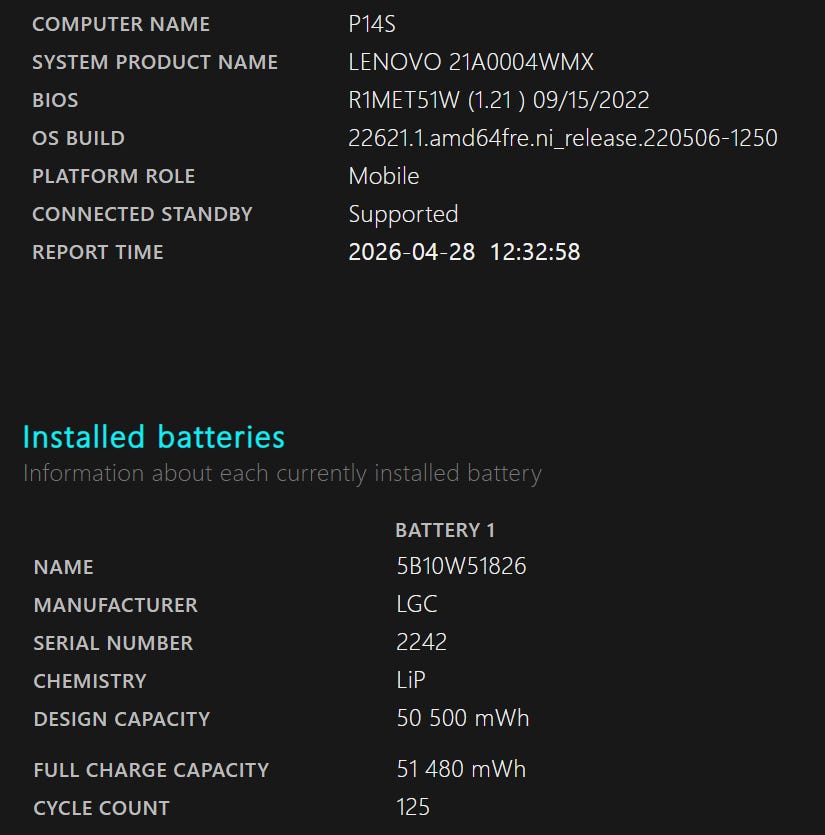Click design capacity 50 500 mWh
The height and width of the screenshot is (835, 825).
(462, 719)
